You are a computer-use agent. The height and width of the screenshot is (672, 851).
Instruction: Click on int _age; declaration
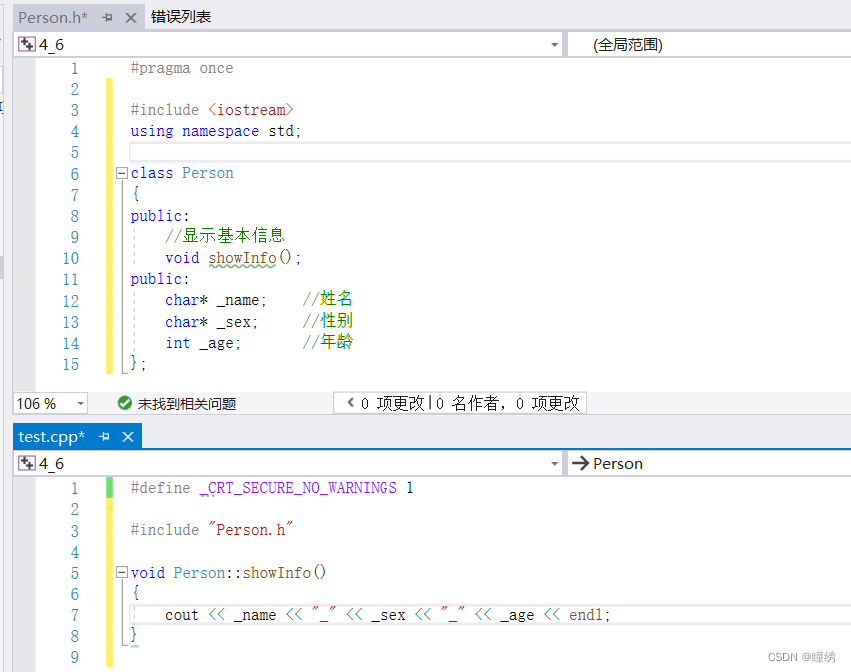pyautogui.click(x=202, y=343)
